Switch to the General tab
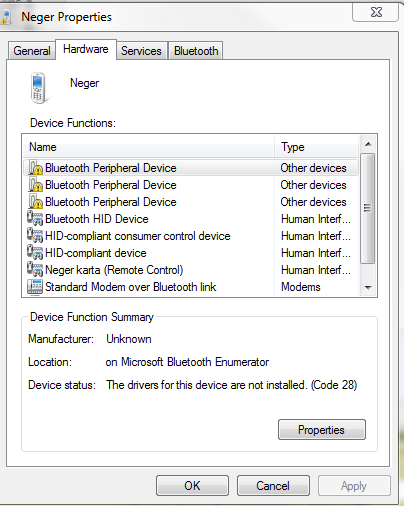 32,51
